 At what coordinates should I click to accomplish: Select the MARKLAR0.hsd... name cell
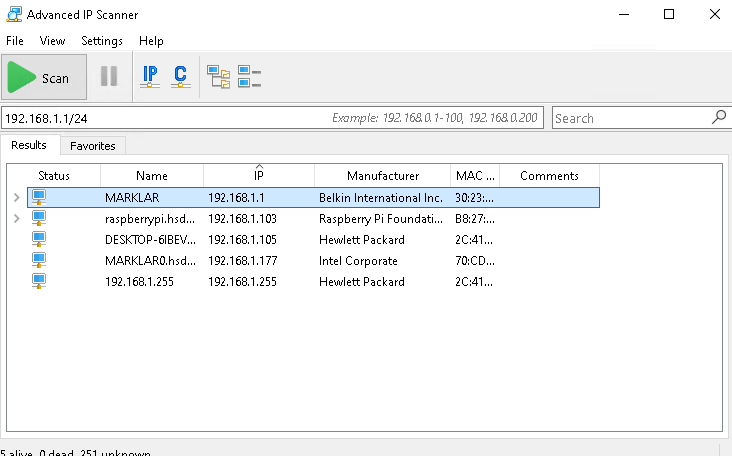(150, 261)
